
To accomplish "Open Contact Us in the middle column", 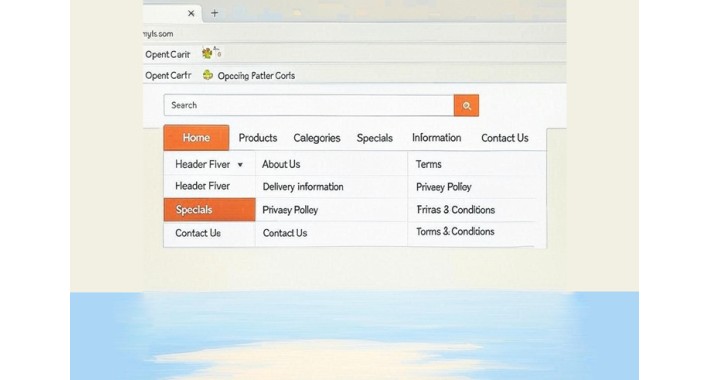I will point(285,233).
